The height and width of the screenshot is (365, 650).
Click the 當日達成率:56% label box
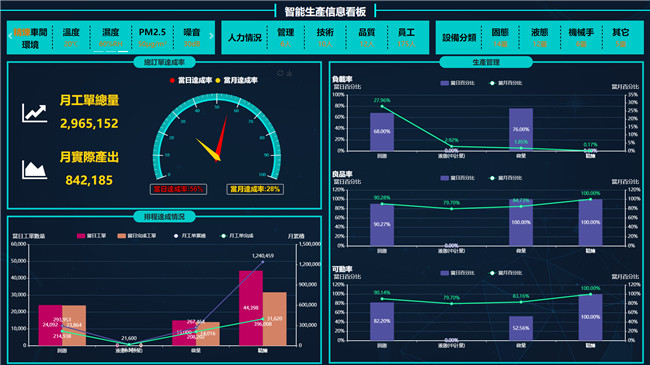178,189
